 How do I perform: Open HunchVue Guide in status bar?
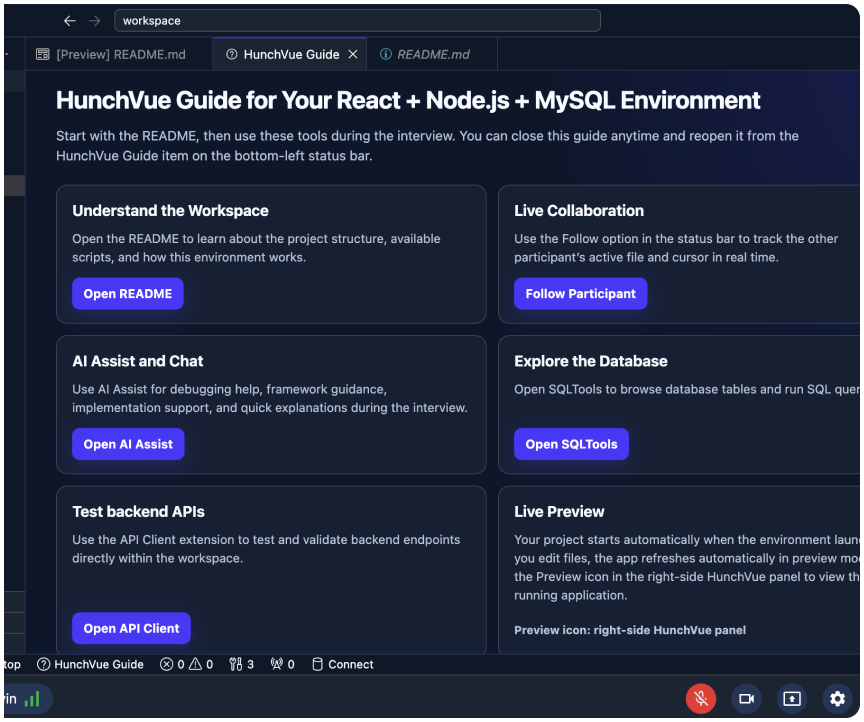click(90, 665)
